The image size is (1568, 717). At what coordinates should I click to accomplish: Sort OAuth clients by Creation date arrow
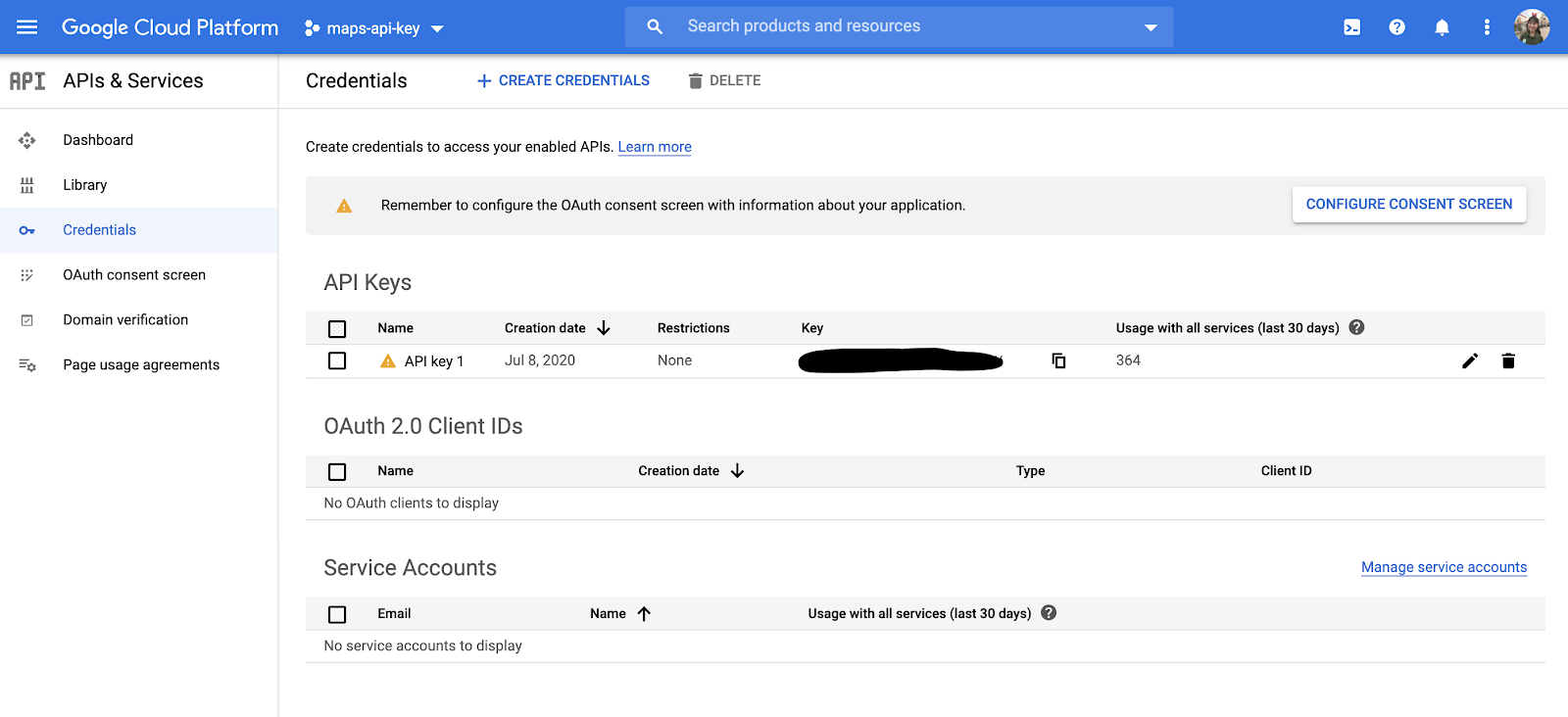click(x=737, y=471)
